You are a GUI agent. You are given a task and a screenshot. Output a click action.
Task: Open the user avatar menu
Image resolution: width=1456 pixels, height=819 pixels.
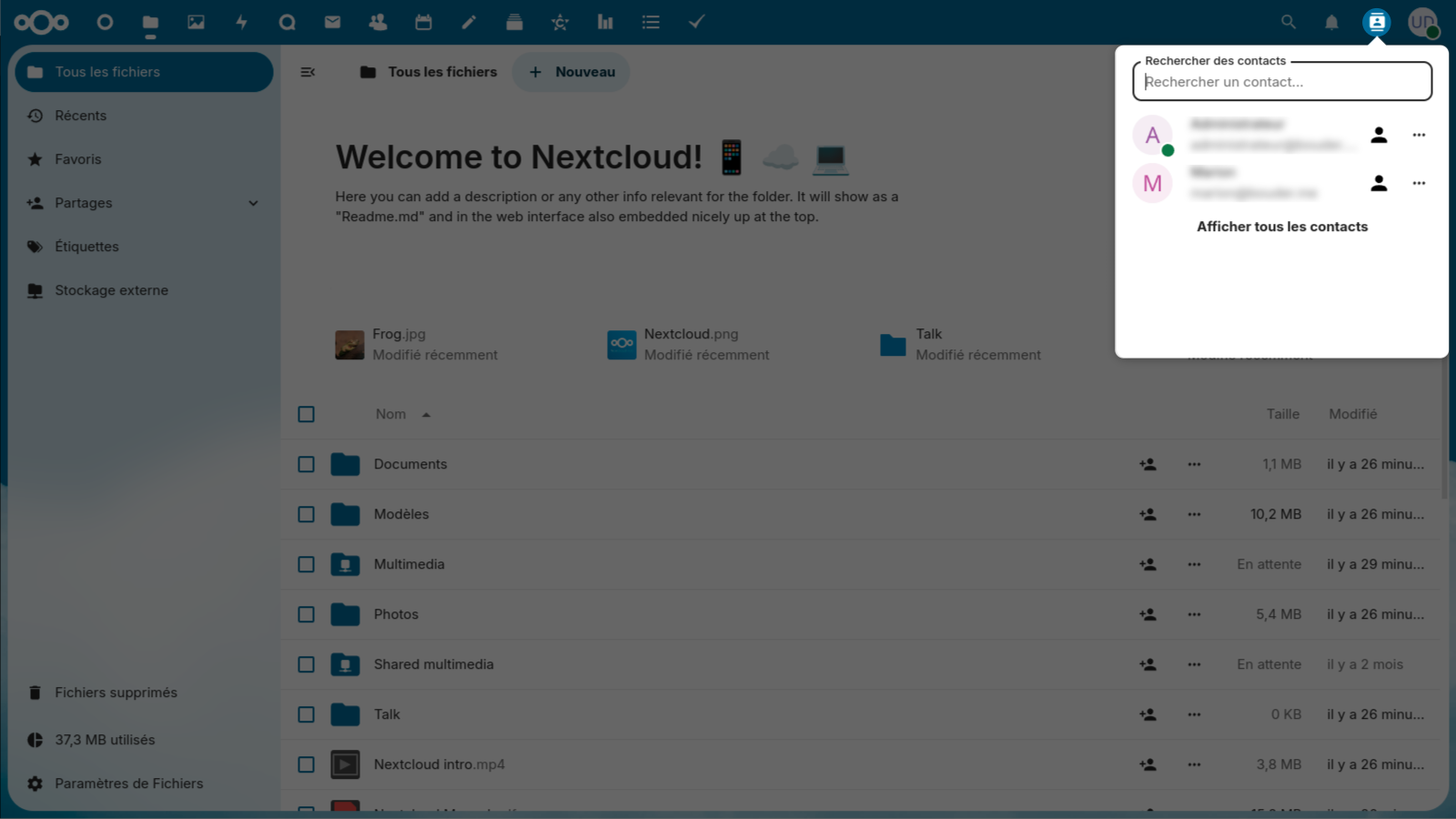[x=1422, y=22]
